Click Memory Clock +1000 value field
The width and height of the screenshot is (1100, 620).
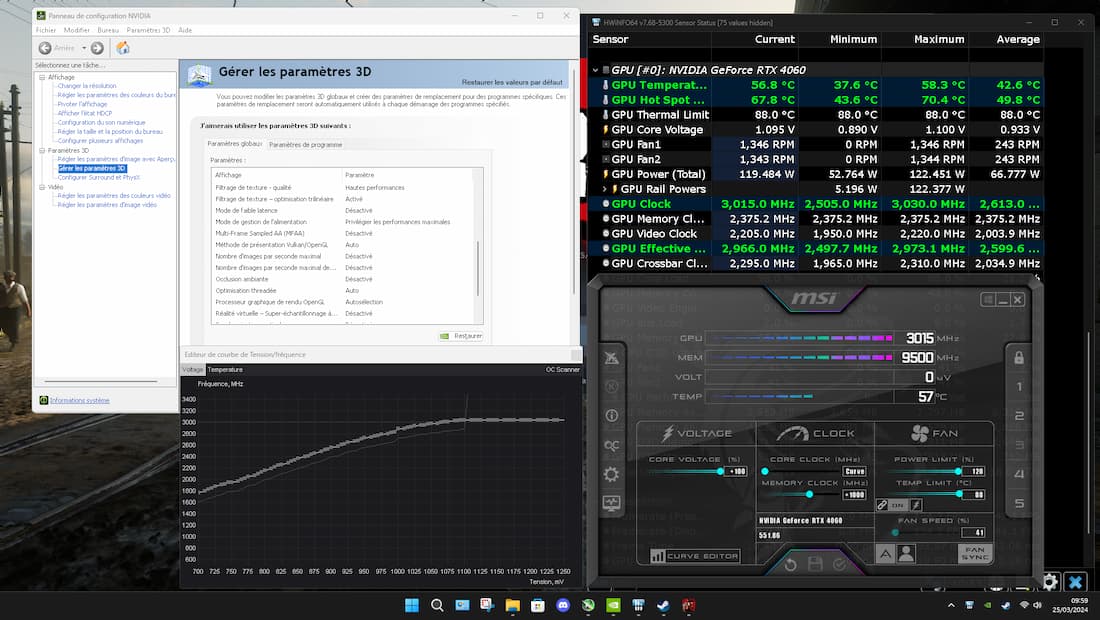854,494
